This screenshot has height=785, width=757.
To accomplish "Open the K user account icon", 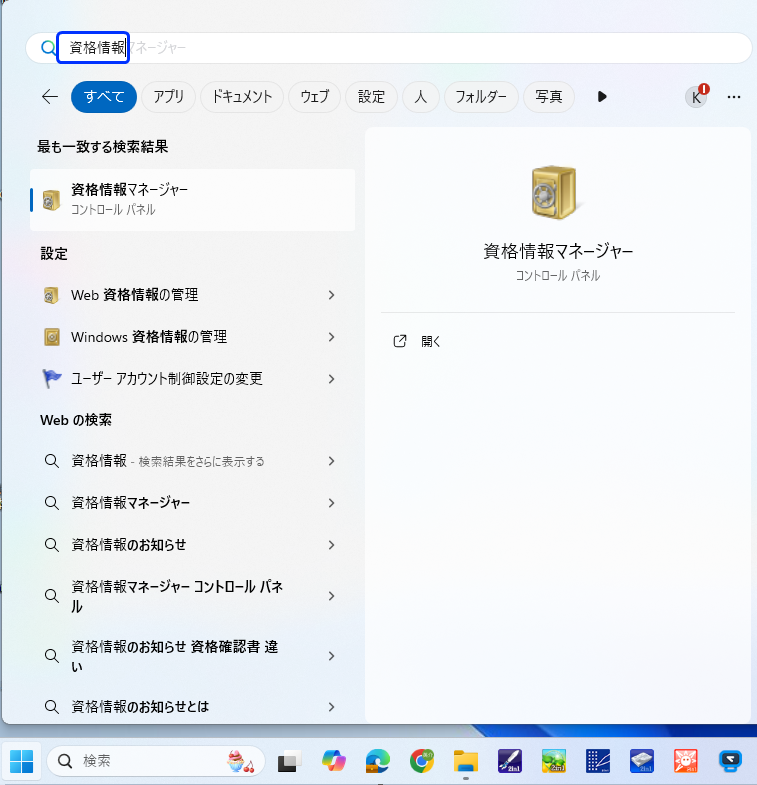I will click(x=696, y=97).
